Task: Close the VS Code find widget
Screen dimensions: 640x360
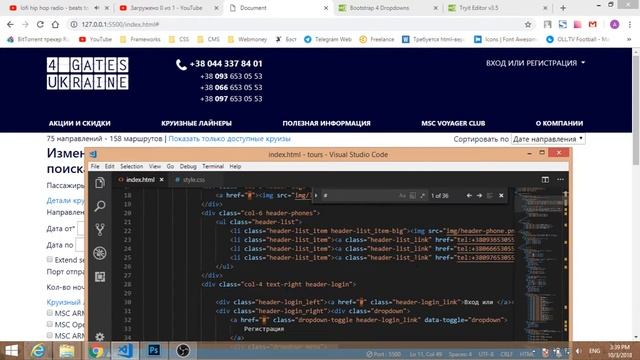Action: [x=501, y=196]
